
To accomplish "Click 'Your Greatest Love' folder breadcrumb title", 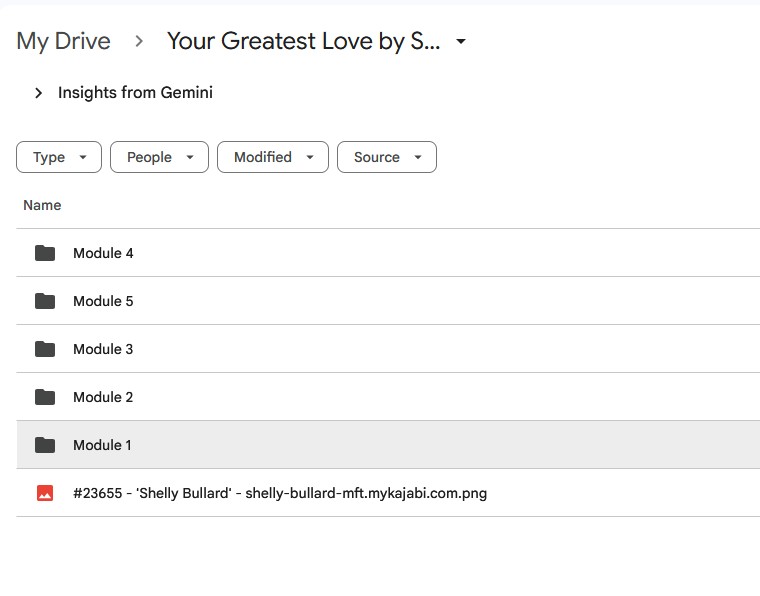I will point(303,41).
